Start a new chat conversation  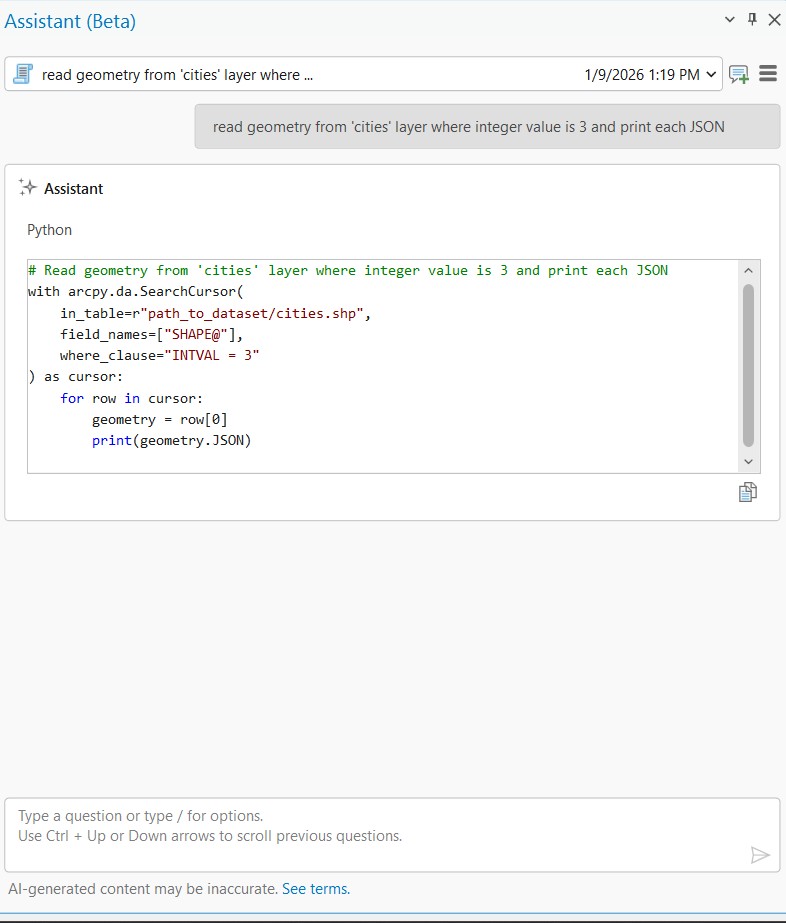(739, 74)
